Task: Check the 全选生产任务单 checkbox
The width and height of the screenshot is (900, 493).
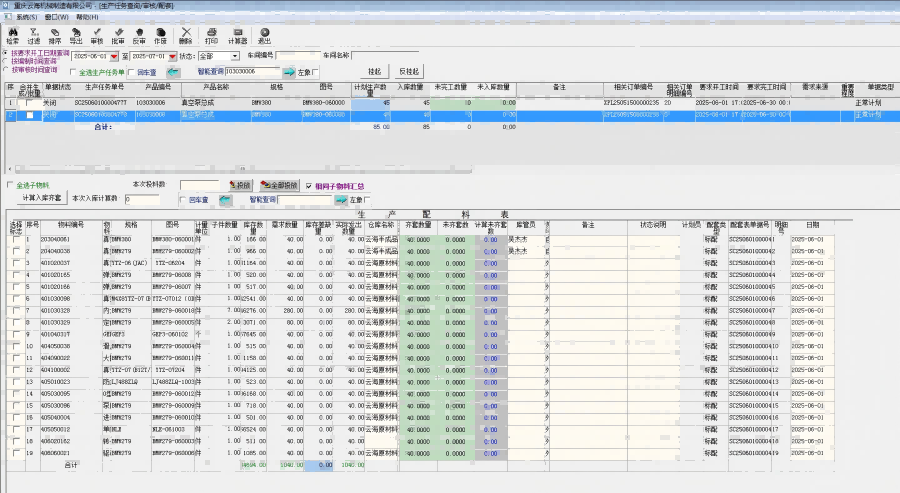Action: [73, 73]
